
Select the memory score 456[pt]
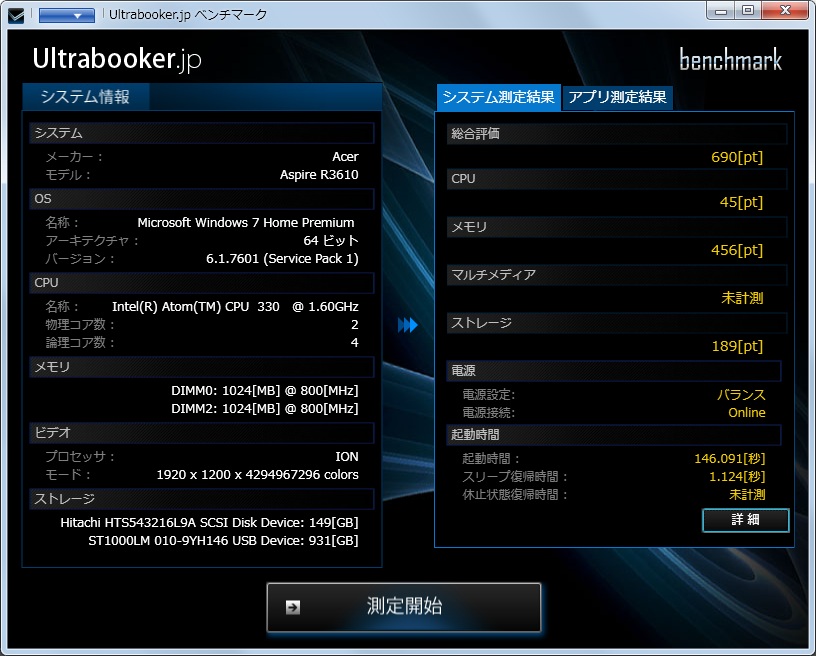coord(737,250)
